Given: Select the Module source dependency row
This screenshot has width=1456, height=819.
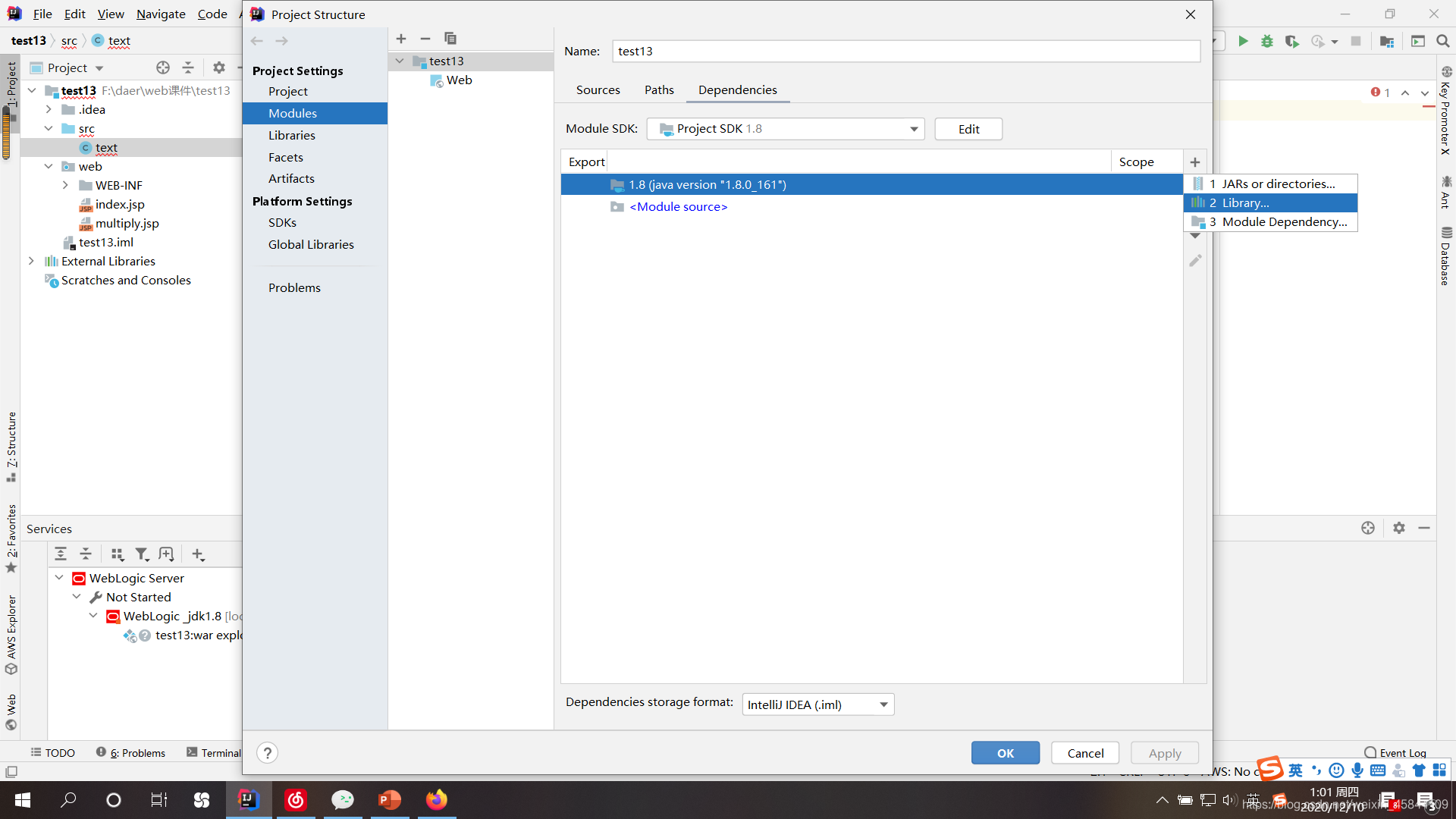Looking at the screenshot, I should click(872, 206).
